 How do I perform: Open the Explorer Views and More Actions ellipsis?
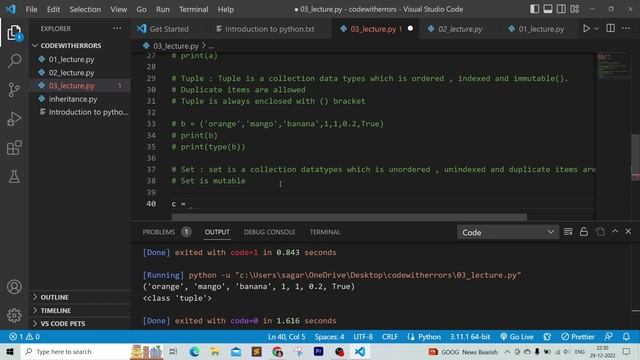click(x=117, y=28)
